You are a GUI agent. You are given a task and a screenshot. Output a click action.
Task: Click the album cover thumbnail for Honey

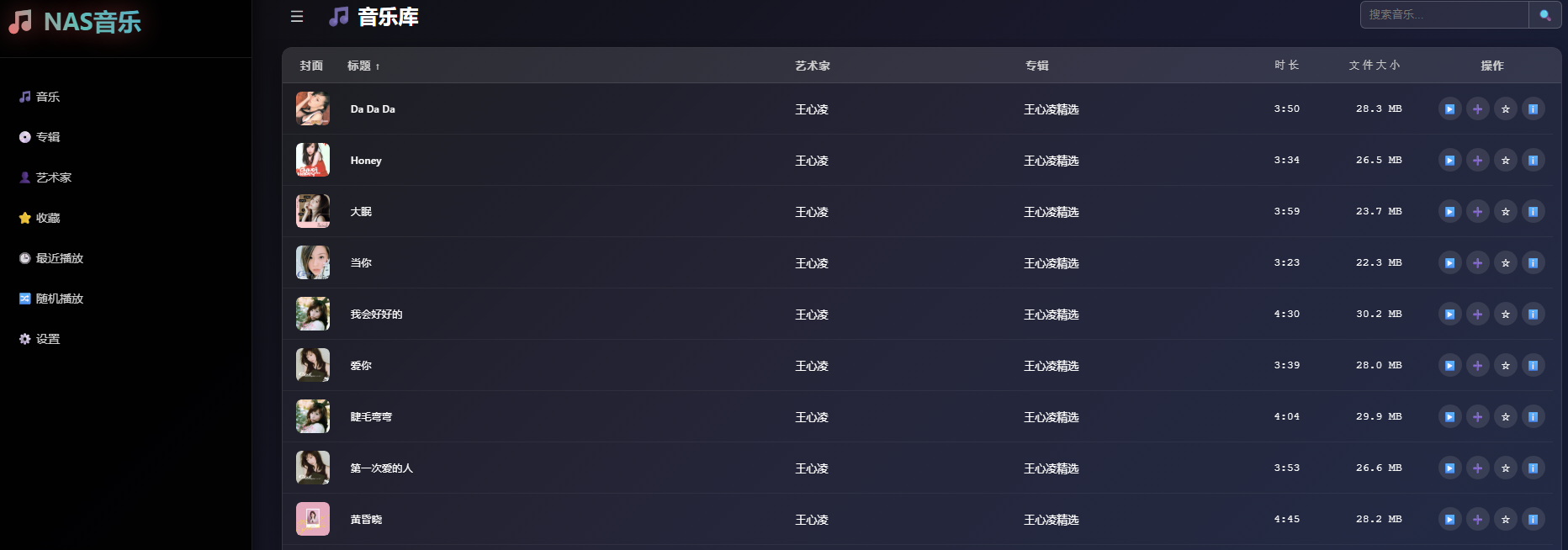click(x=313, y=160)
